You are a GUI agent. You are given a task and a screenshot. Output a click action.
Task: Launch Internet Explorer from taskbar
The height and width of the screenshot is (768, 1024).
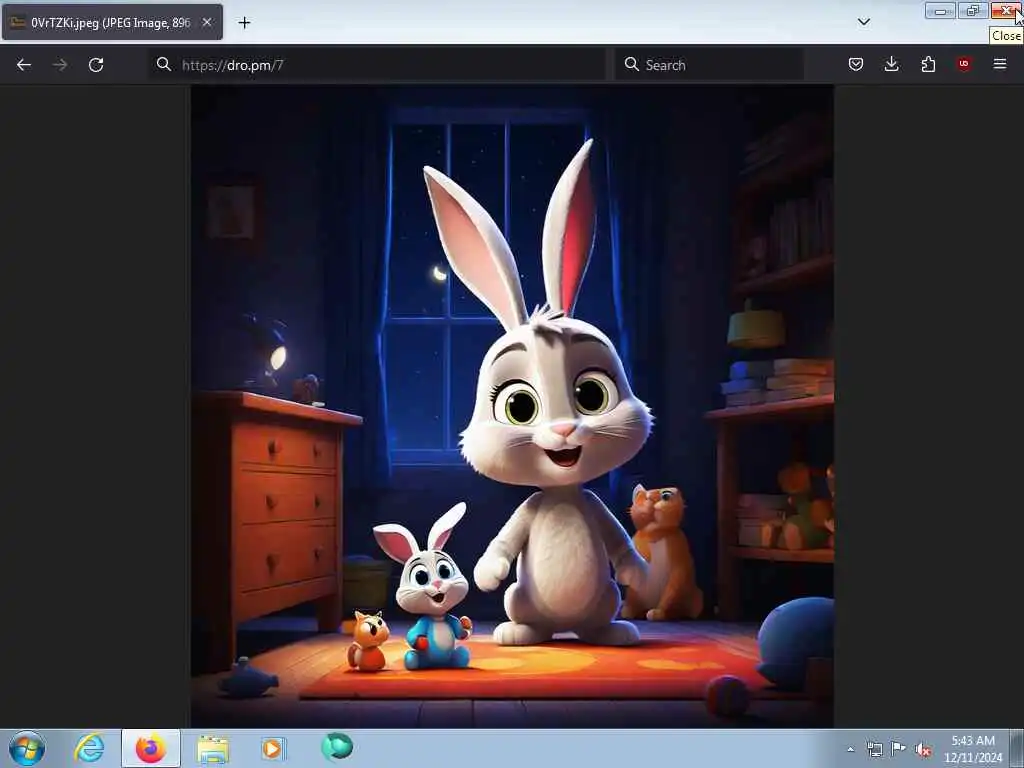[x=89, y=748]
